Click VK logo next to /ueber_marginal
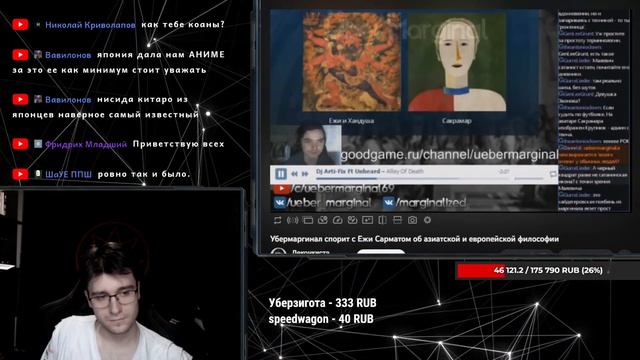 point(280,202)
